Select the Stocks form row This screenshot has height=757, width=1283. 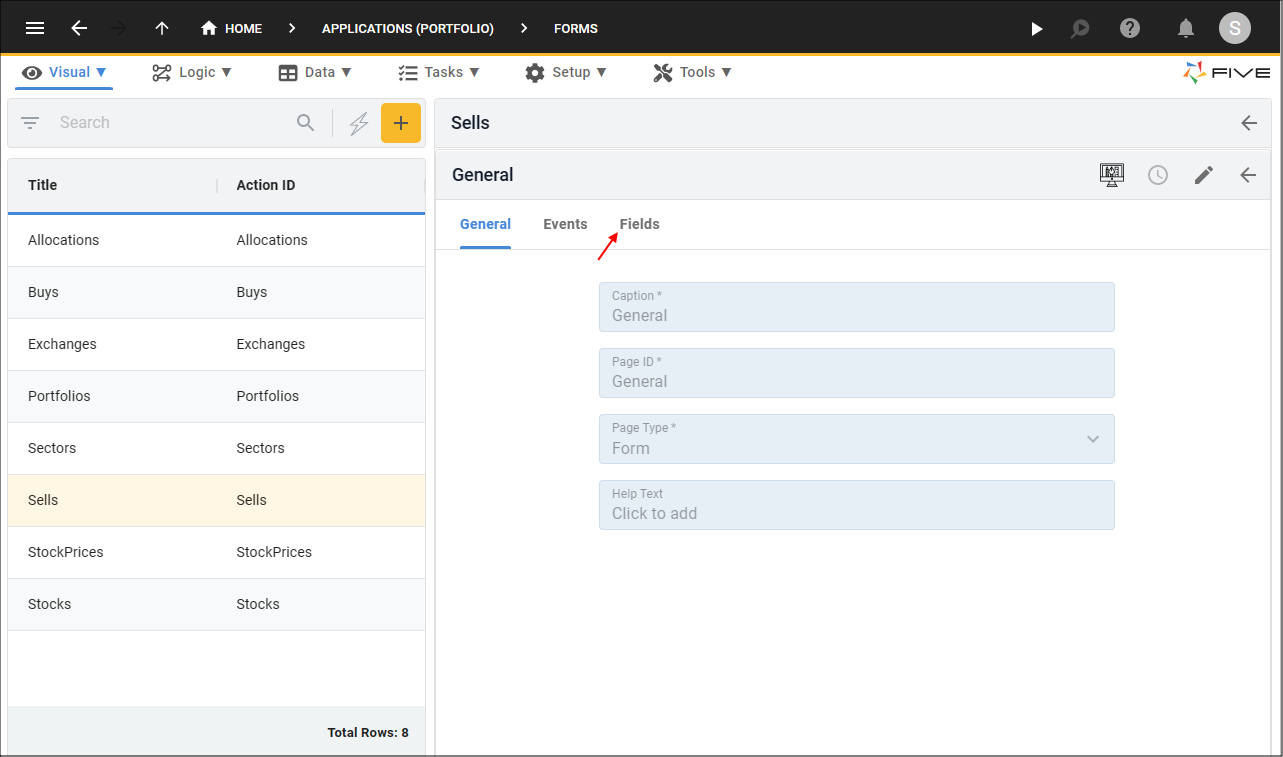[x=216, y=604]
